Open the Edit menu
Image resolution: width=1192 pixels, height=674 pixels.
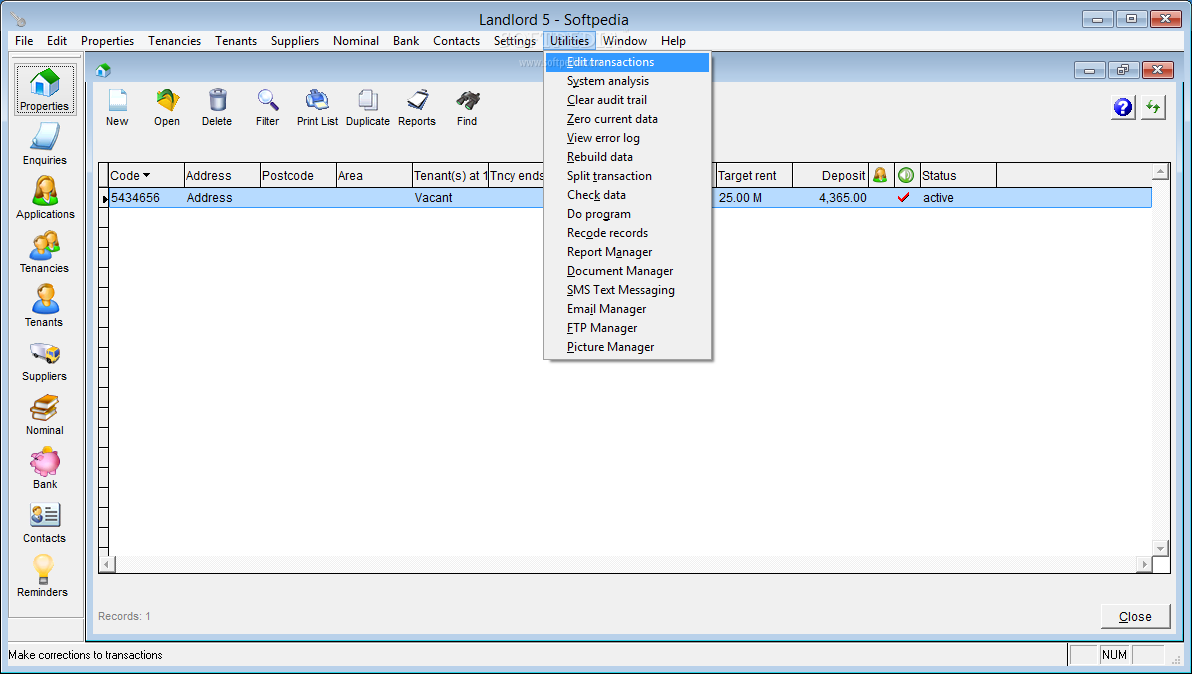click(x=57, y=41)
